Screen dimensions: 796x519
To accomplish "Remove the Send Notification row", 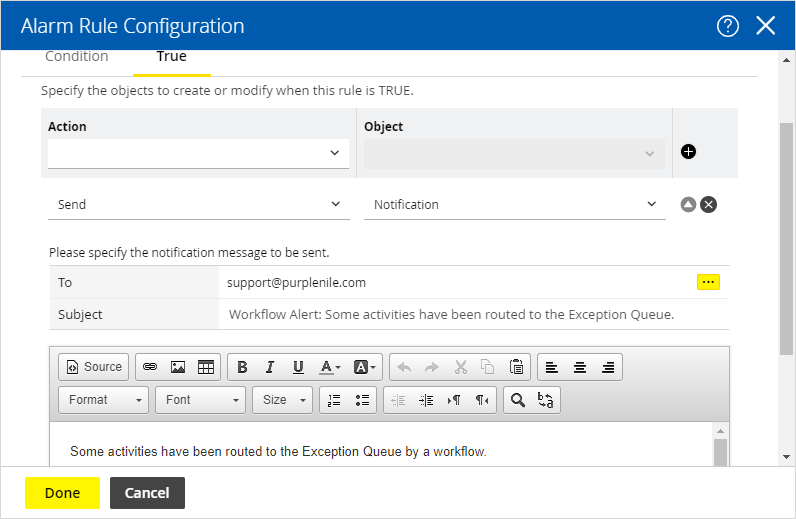I will 708,204.
